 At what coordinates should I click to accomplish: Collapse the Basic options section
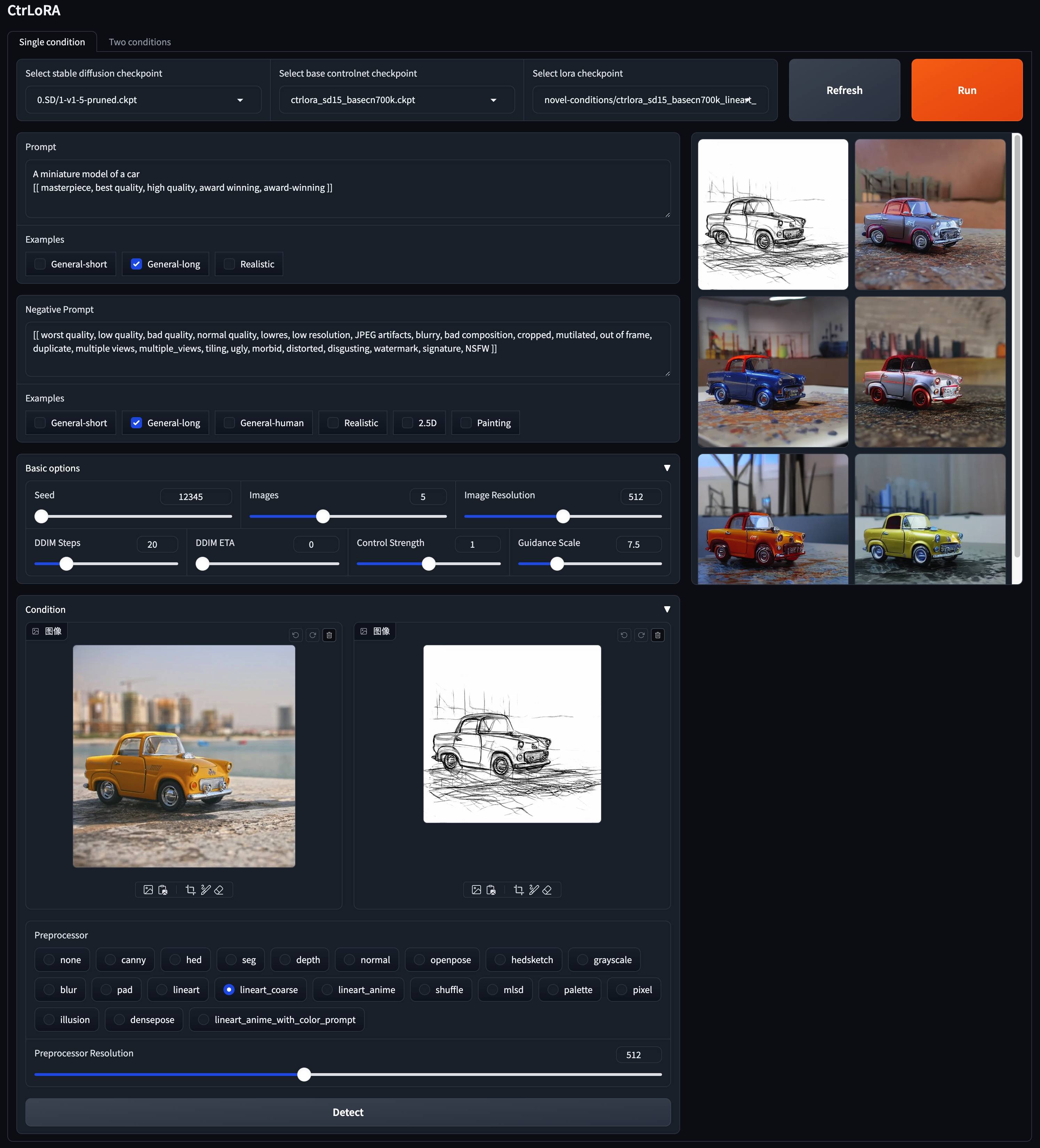[667, 468]
